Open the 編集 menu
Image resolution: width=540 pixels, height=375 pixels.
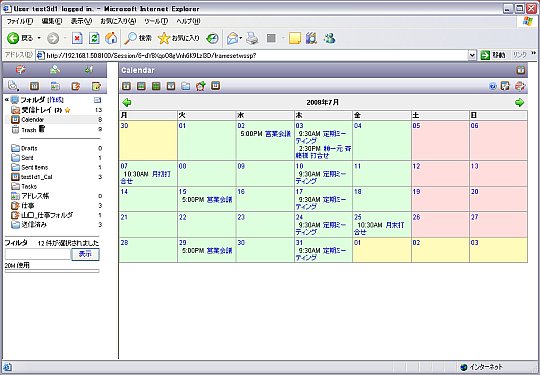tap(52, 21)
